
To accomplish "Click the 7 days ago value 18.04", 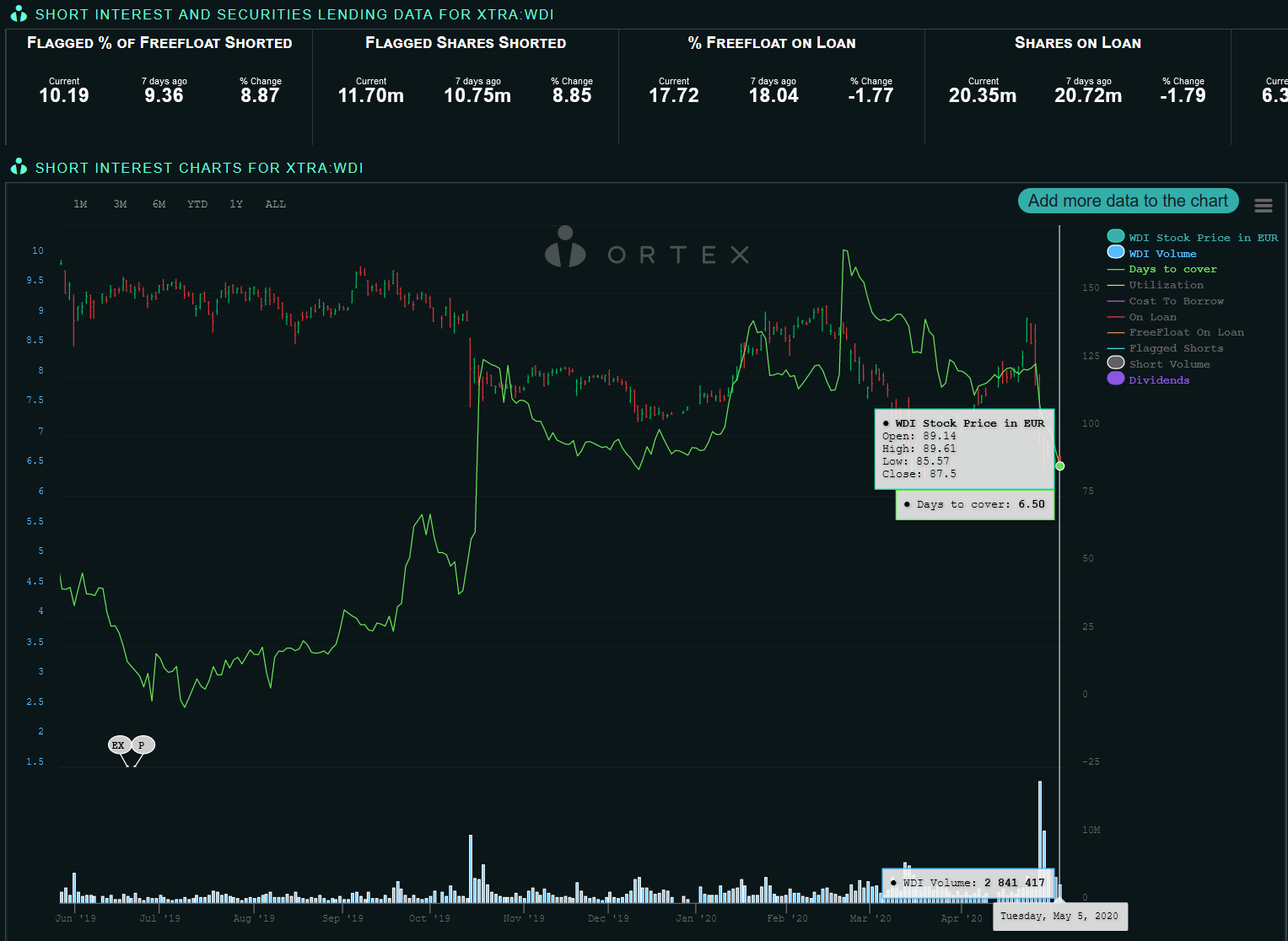I will (773, 95).
